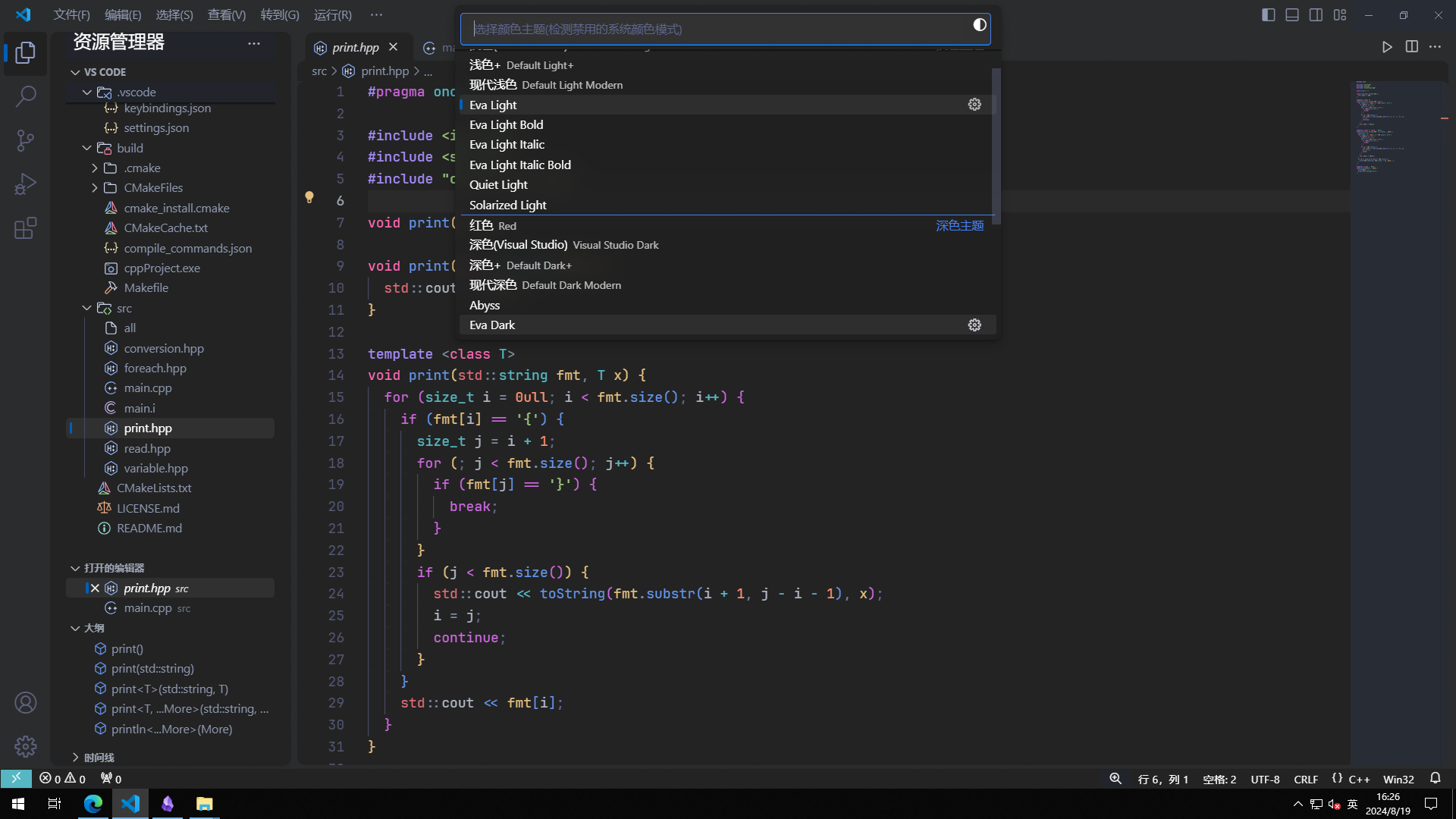This screenshot has height=819, width=1456.
Task: Click CRLF line ending in status bar
Action: point(1305,780)
